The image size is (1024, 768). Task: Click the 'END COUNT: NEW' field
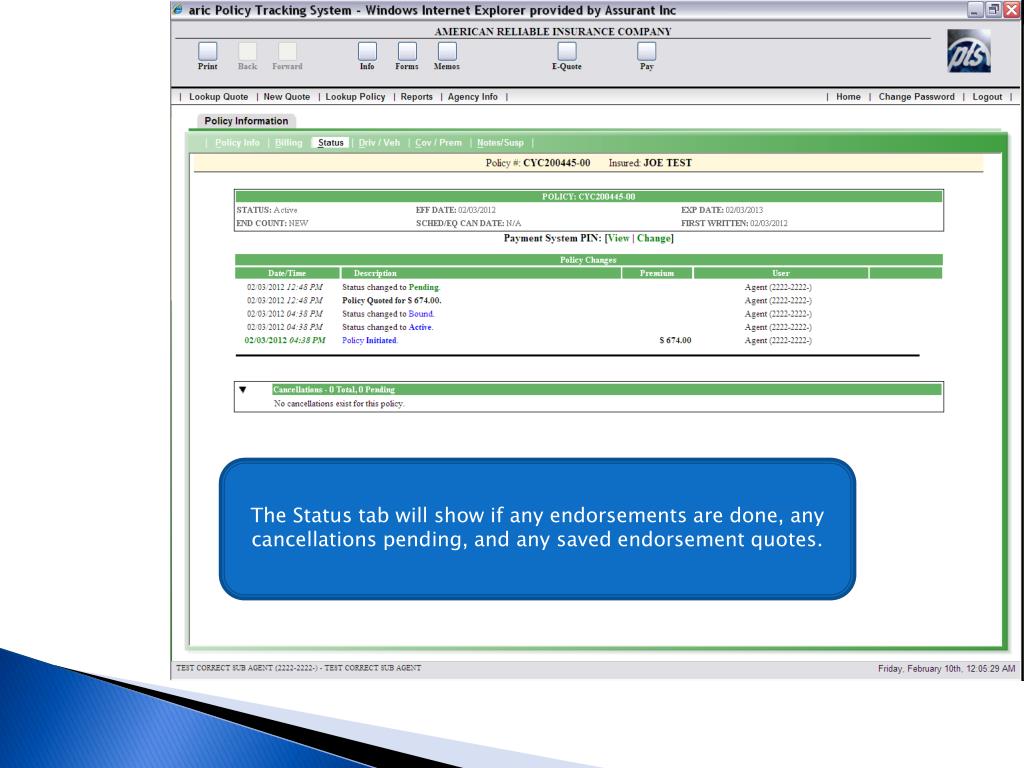(272, 223)
